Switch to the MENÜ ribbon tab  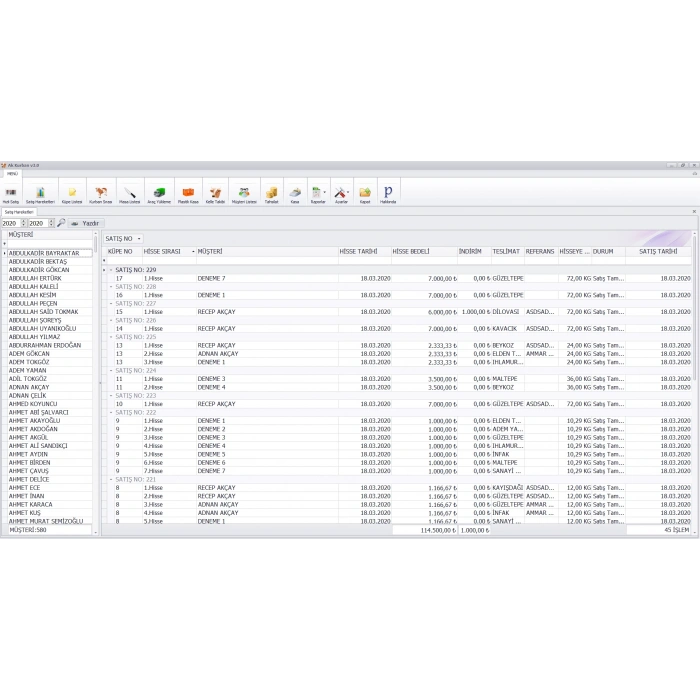point(12,173)
